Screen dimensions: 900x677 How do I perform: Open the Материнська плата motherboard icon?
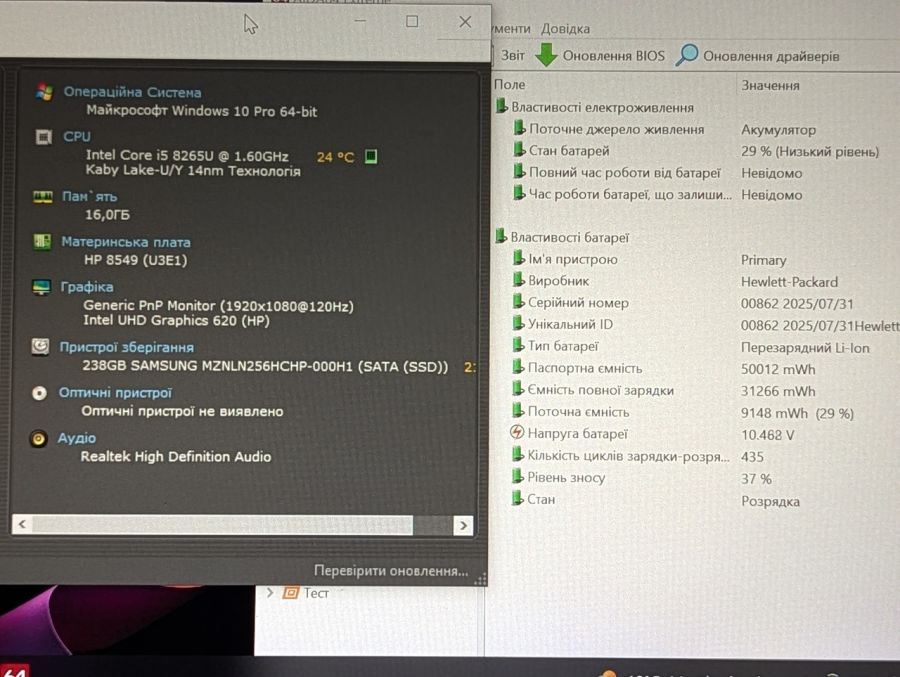[42, 242]
